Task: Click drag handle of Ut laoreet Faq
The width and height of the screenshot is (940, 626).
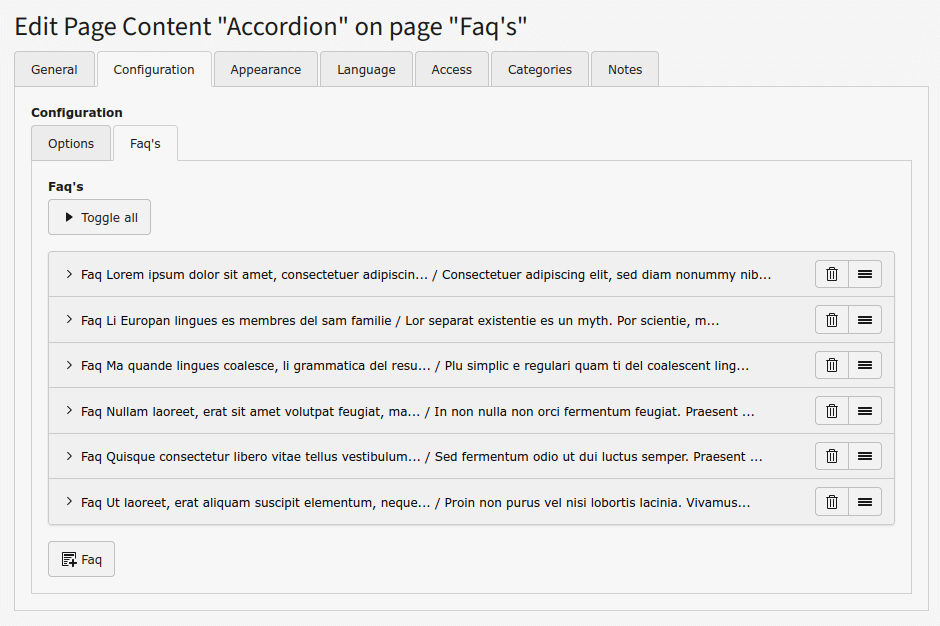Action: point(865,502)
